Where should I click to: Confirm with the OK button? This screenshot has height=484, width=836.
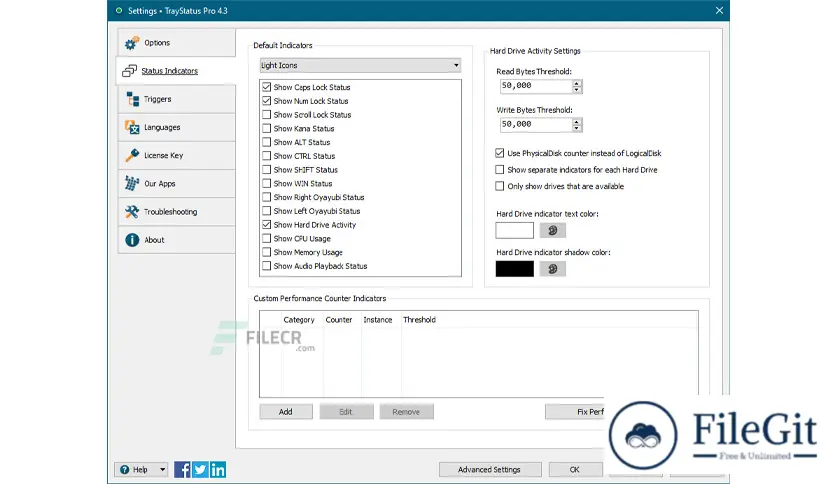[x=575, y=470]
